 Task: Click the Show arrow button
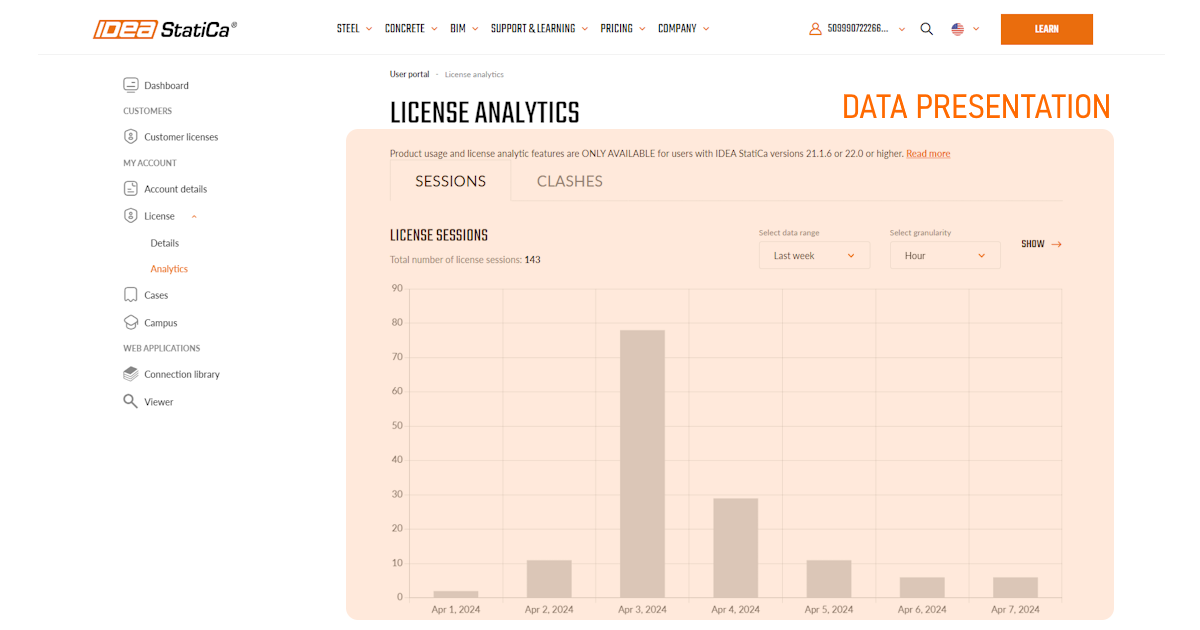[x=1041, y=244]
